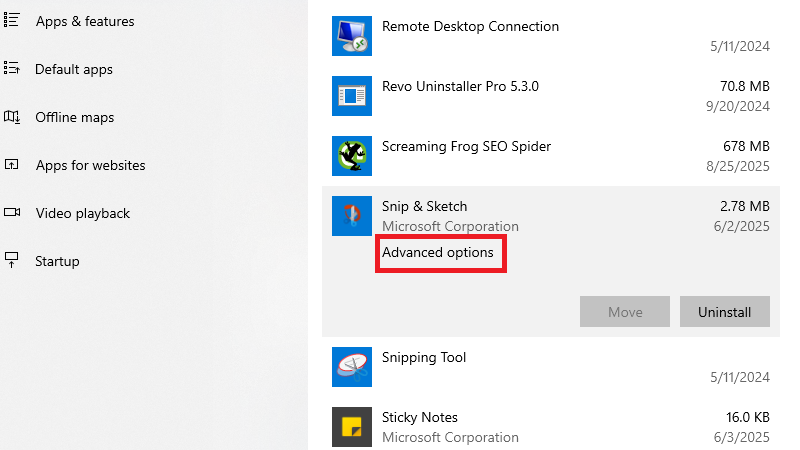Click the Video playback camera icon
This screenshot has width=800, height=450.
(12, 213)
